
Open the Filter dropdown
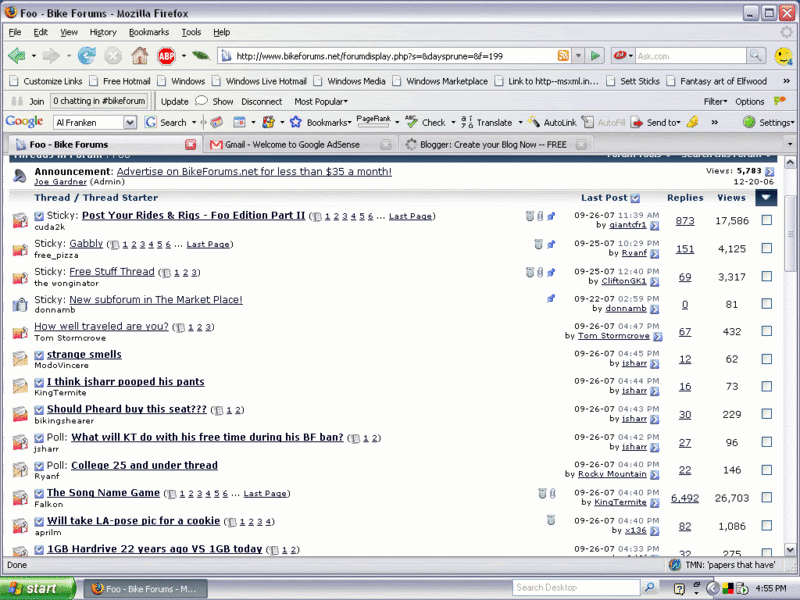715,102
